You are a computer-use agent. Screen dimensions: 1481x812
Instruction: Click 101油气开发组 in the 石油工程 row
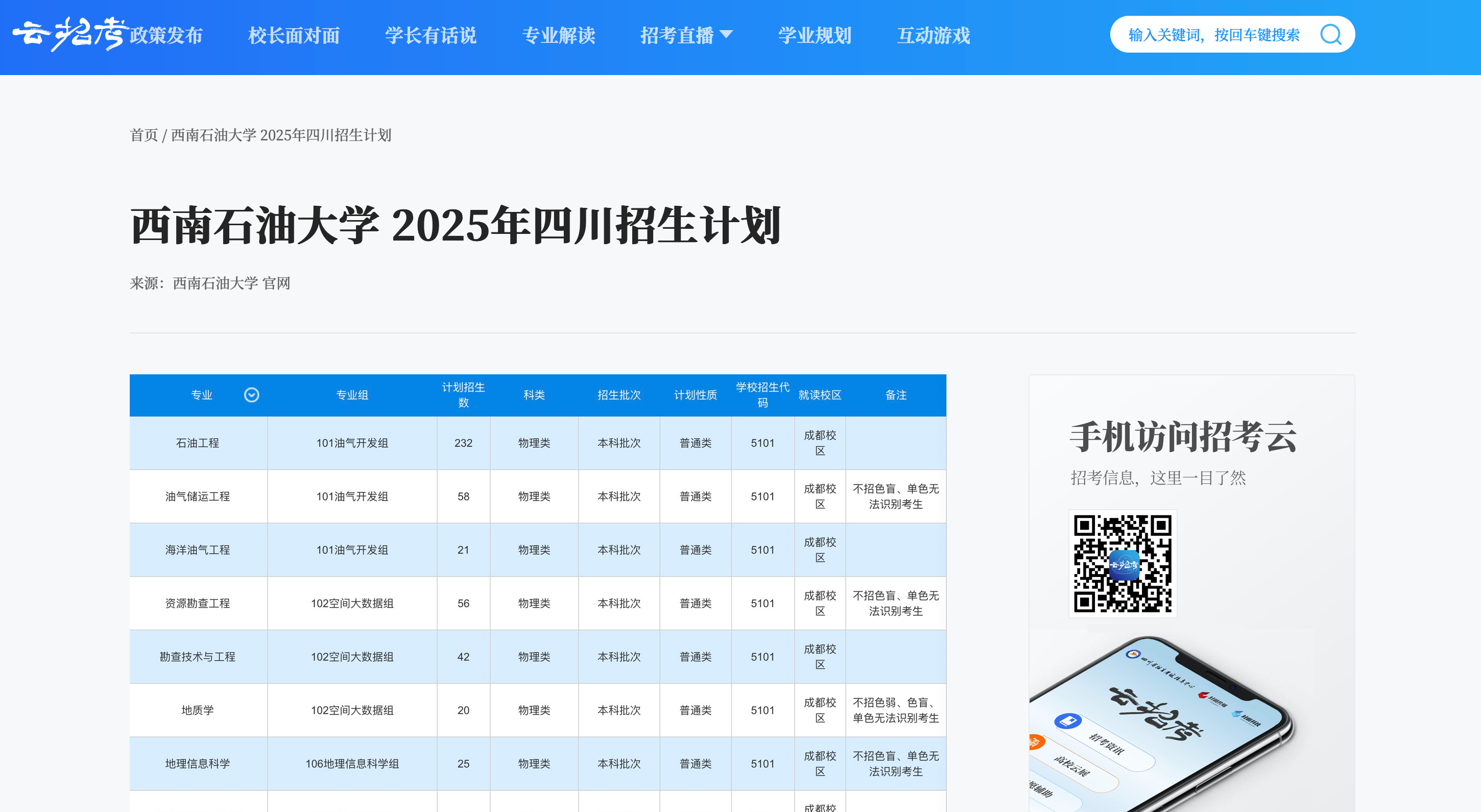[x=352, y=443]
